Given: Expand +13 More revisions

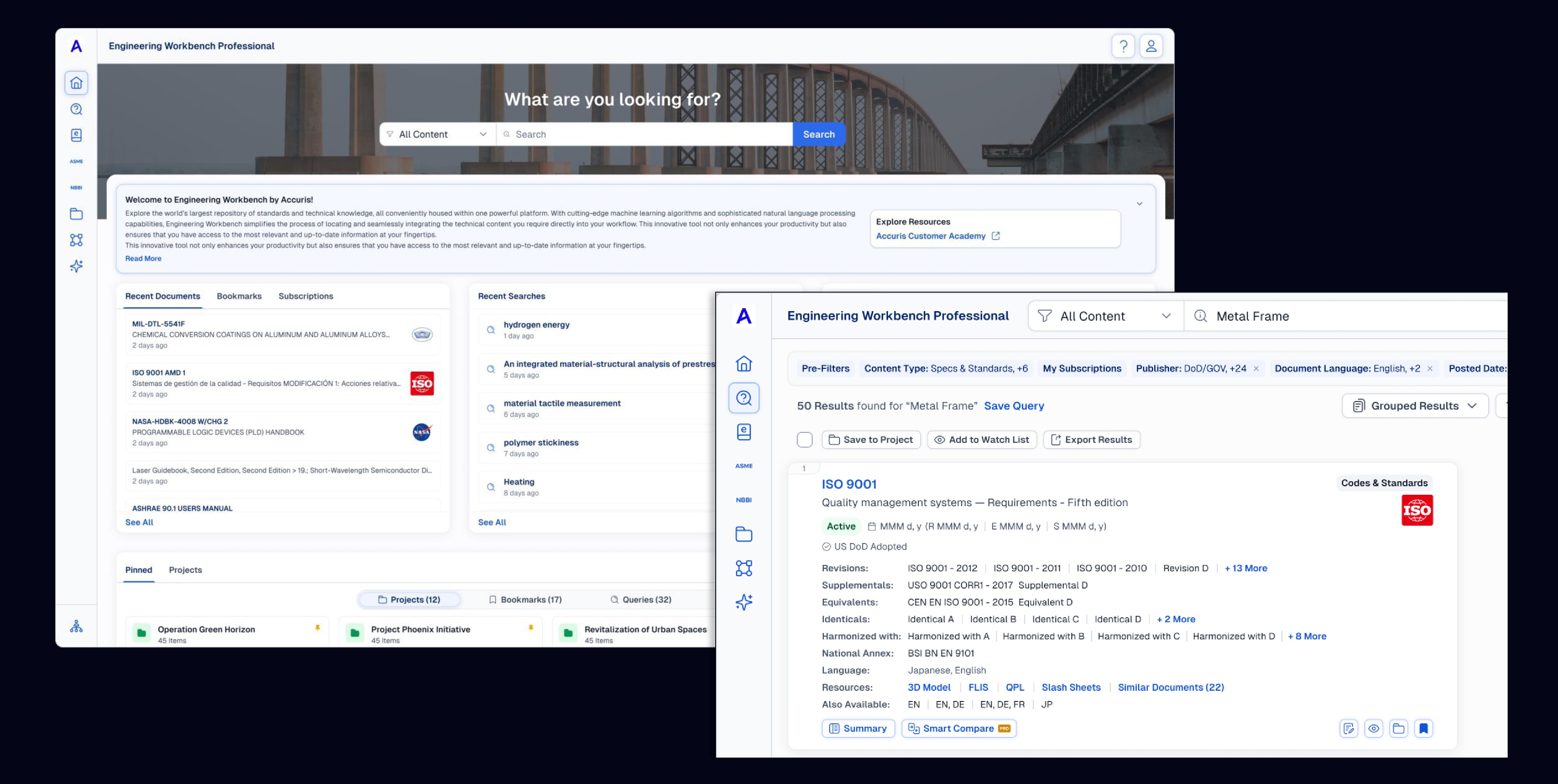Looking at the screenshot, I should point(1246,568).
